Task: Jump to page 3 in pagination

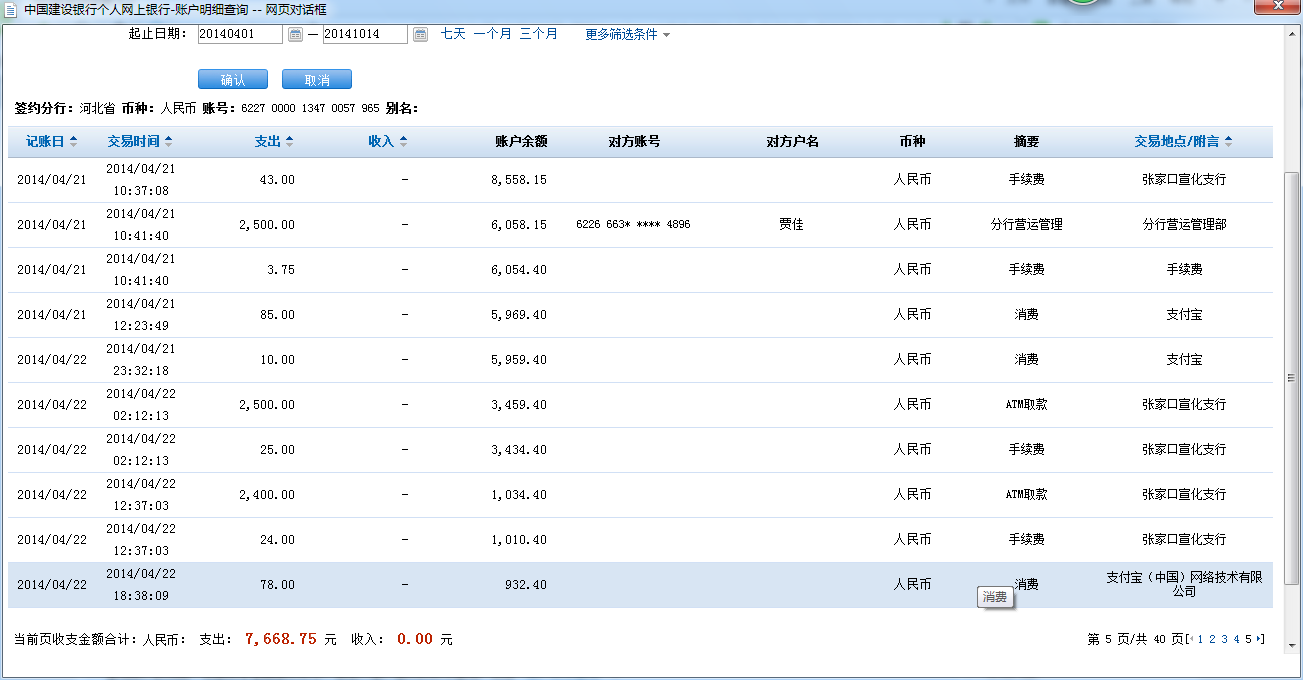Action: 1224,639
